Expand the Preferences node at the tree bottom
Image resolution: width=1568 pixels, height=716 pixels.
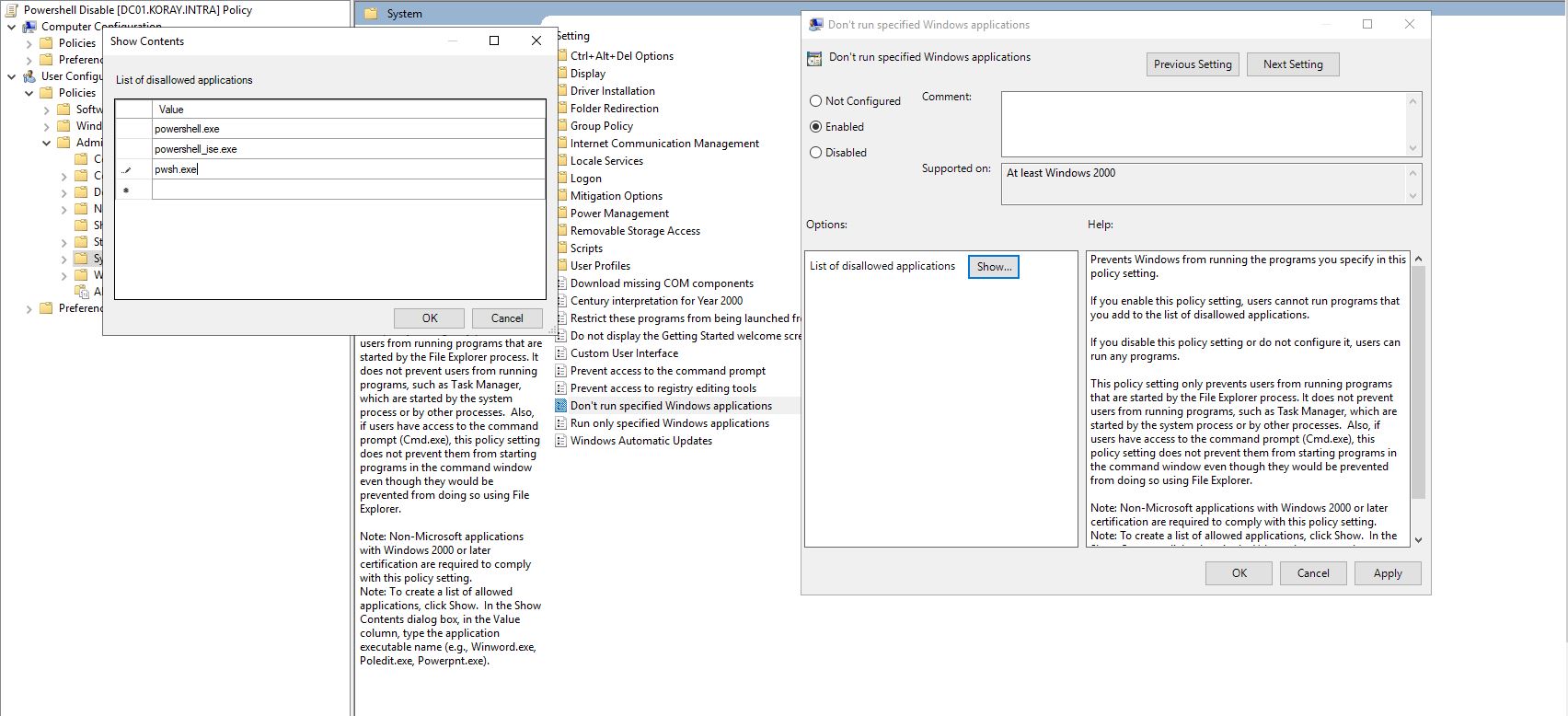pos(29,309)
